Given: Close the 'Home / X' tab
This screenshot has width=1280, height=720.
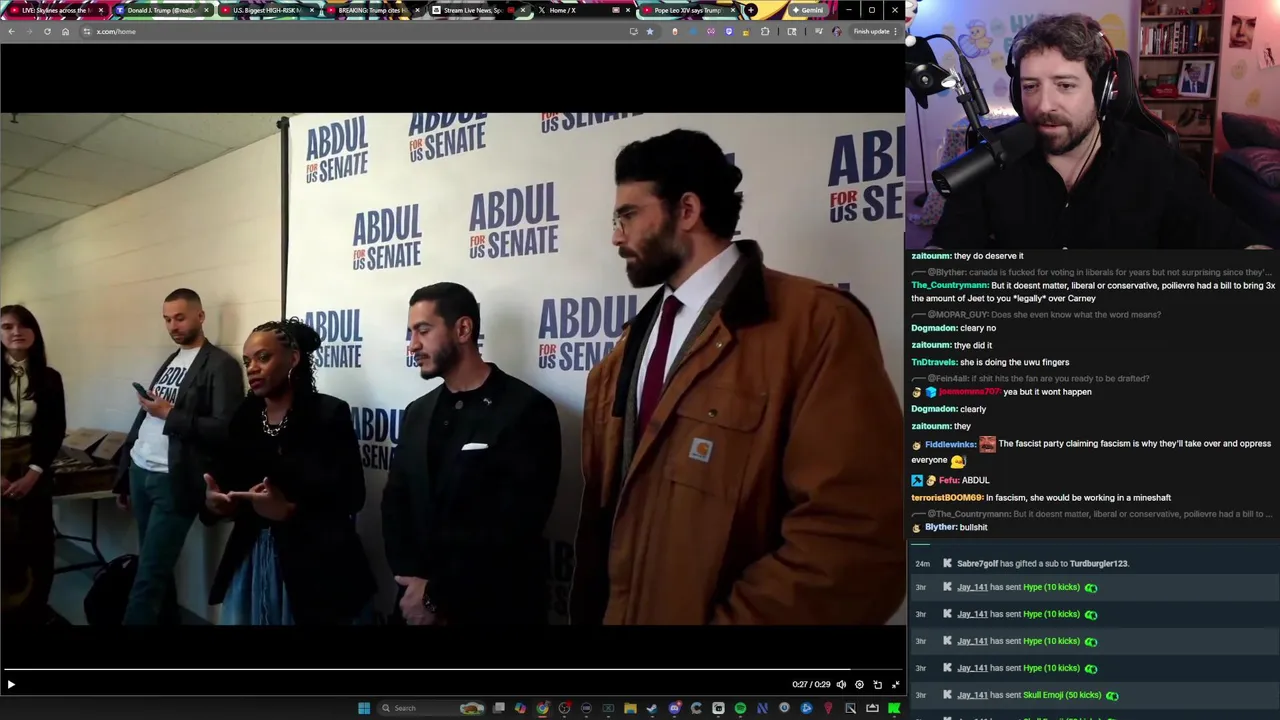Looking at the screenshot, I should (627, 10).
